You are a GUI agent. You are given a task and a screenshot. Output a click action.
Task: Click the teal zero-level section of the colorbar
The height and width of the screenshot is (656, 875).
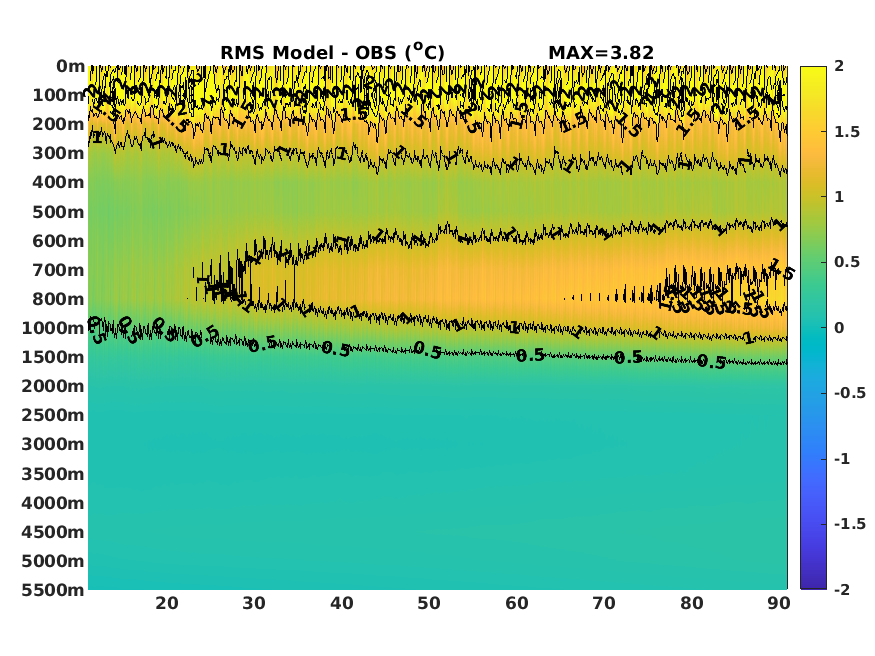pos(813,327)
